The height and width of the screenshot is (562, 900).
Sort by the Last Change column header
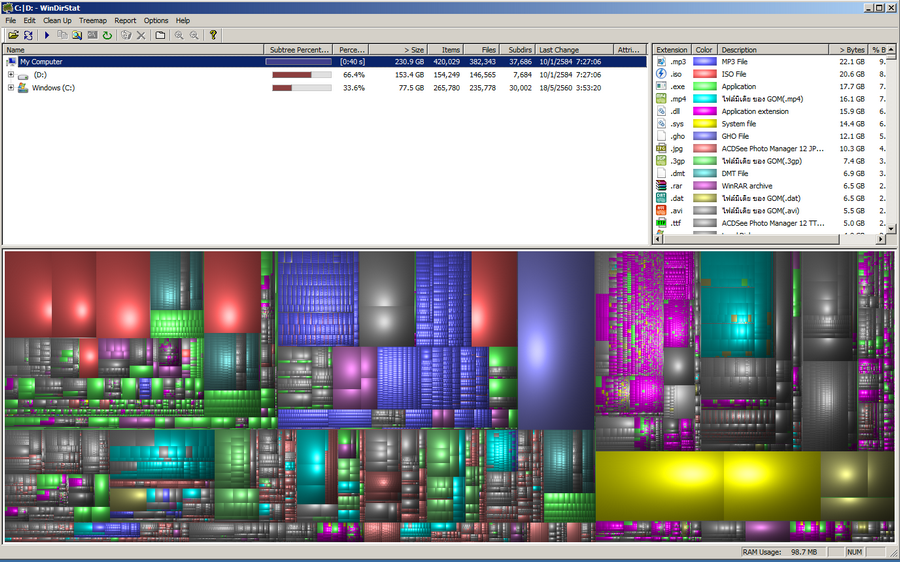click(575, 50)
